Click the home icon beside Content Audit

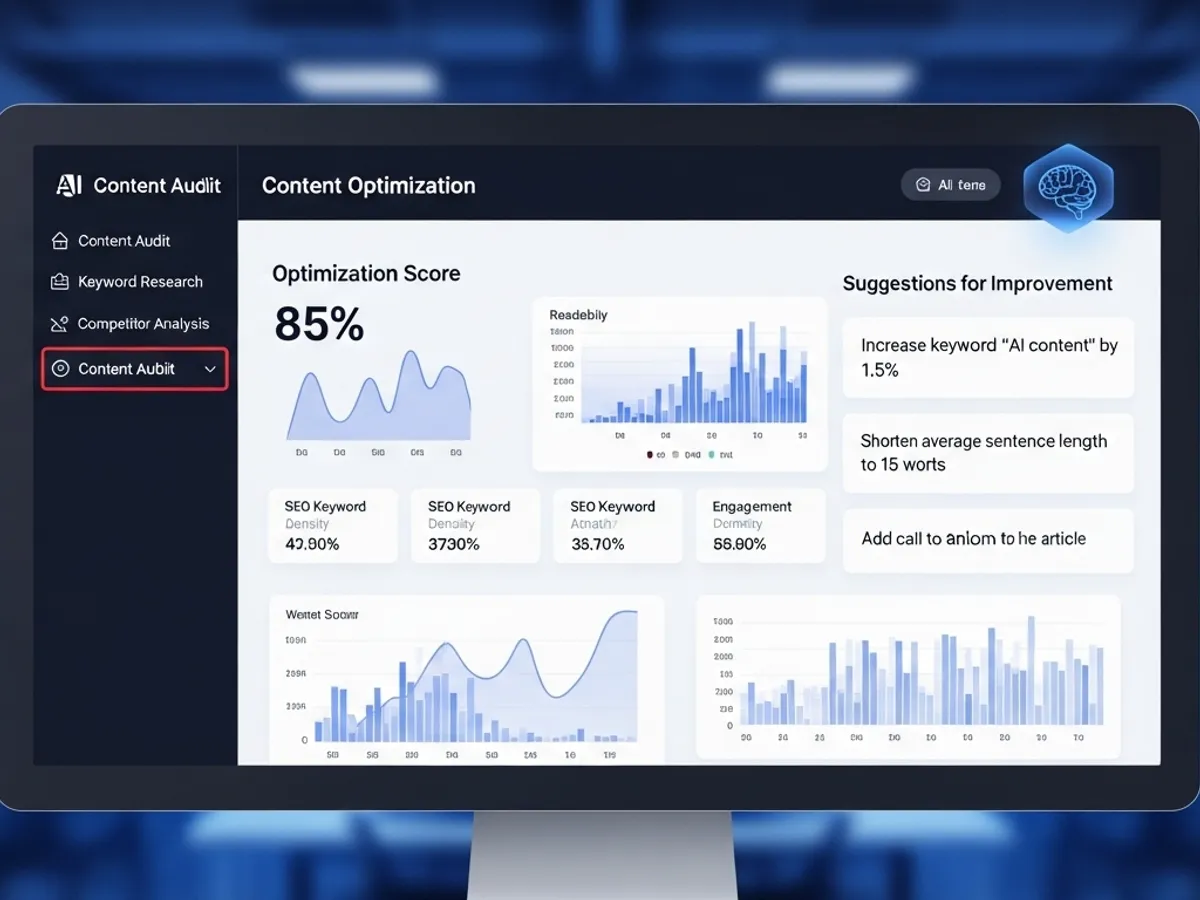[x=60, y=241]
